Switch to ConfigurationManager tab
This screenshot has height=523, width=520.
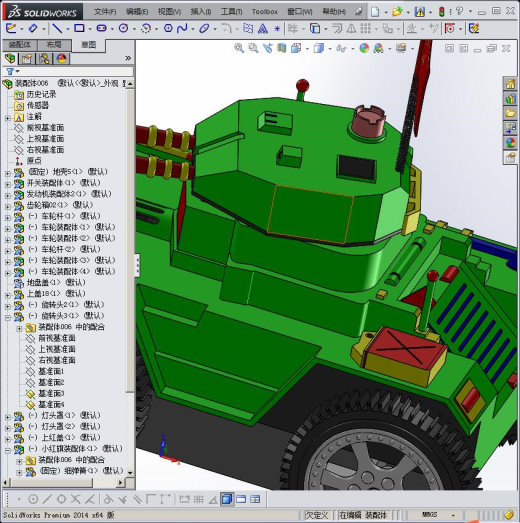click(x=44, y=59)
